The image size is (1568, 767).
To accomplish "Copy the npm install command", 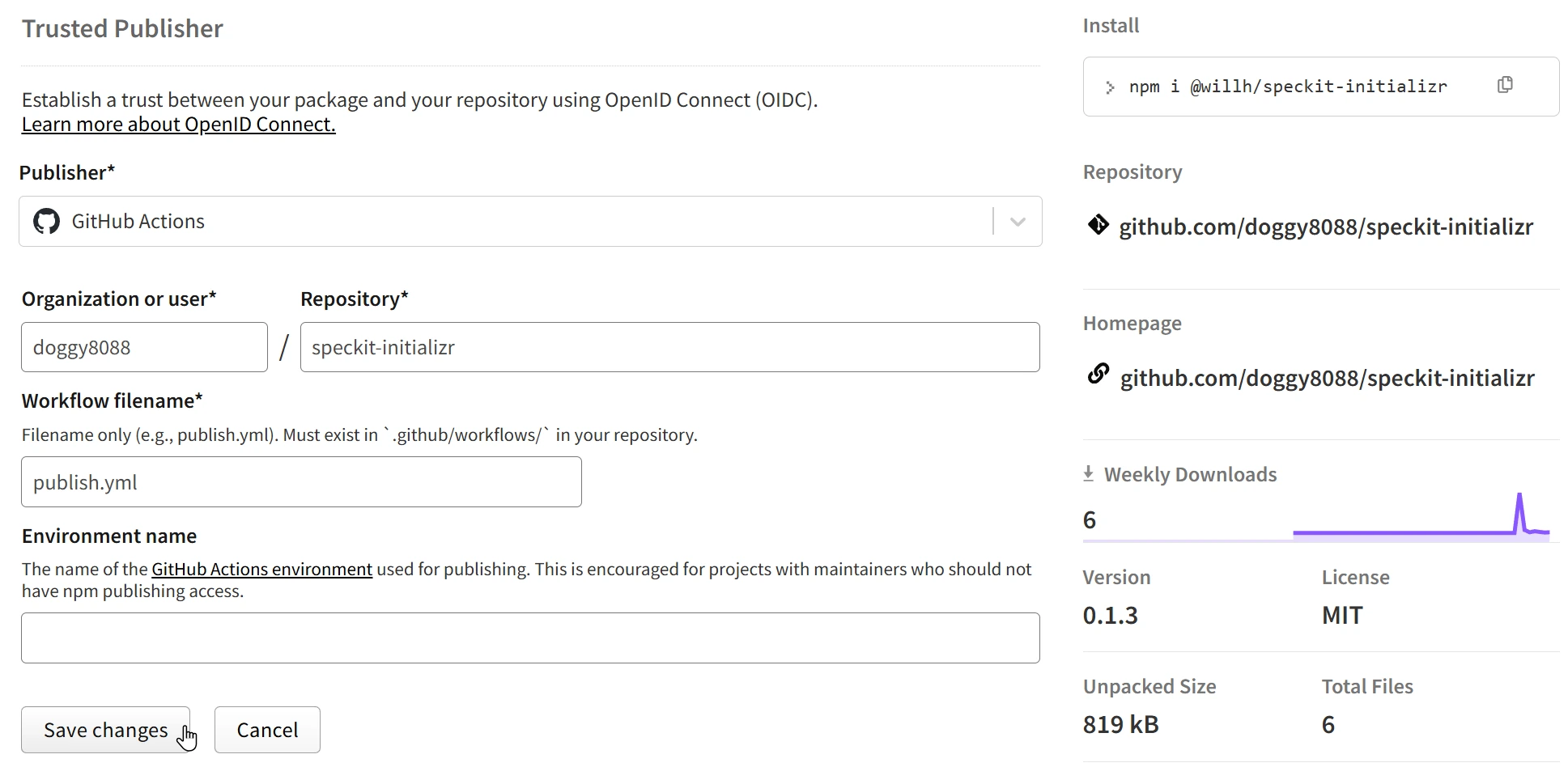I will pyautogui.click(x=1505, y=85).
